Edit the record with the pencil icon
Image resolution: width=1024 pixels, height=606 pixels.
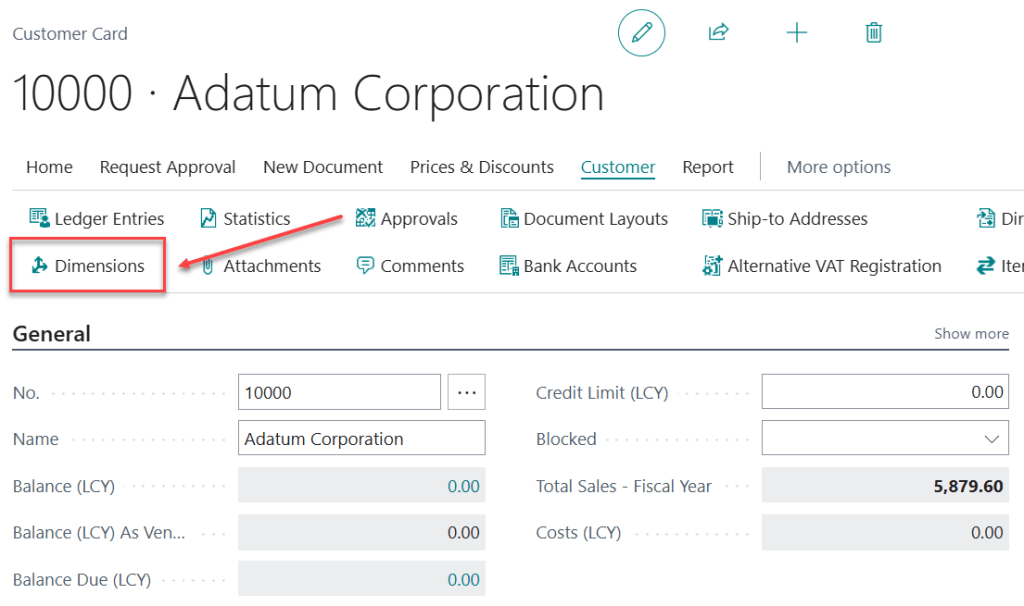click(641, 32)
